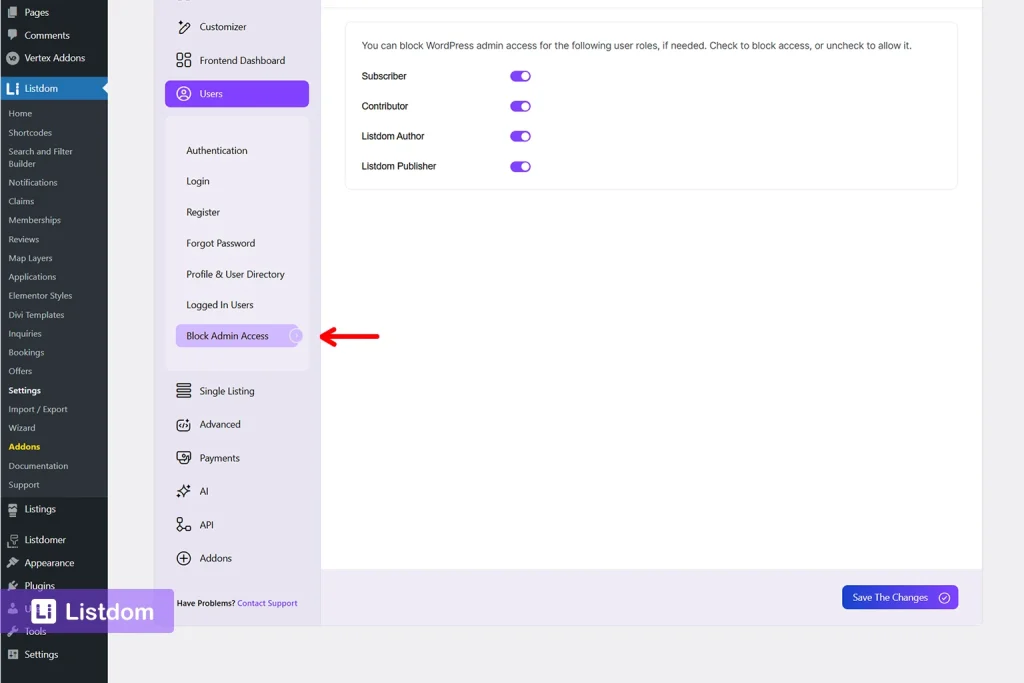Open the Offers page
The height and width of the screenshot is (683, 1024).
click(x=20, y=371)
